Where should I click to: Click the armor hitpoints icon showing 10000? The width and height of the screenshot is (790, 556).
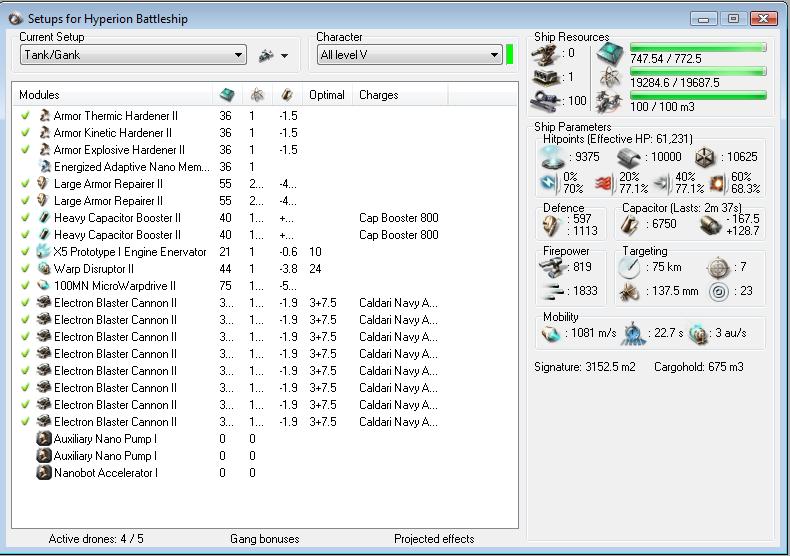click(x=629, y=158)
